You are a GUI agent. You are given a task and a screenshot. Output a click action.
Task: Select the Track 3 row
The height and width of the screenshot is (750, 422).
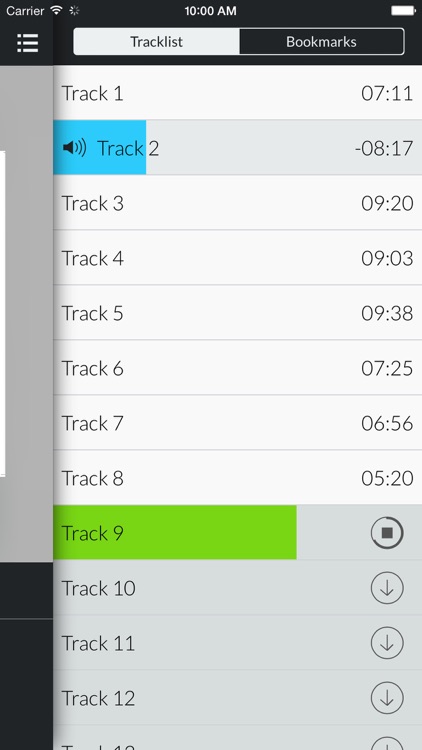237,203
